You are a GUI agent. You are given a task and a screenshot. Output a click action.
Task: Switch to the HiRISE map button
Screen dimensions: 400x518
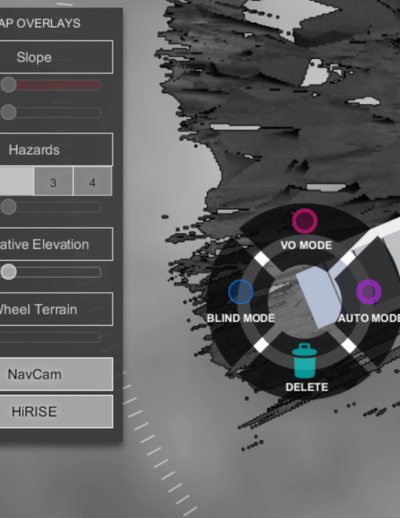click(56, 411)
